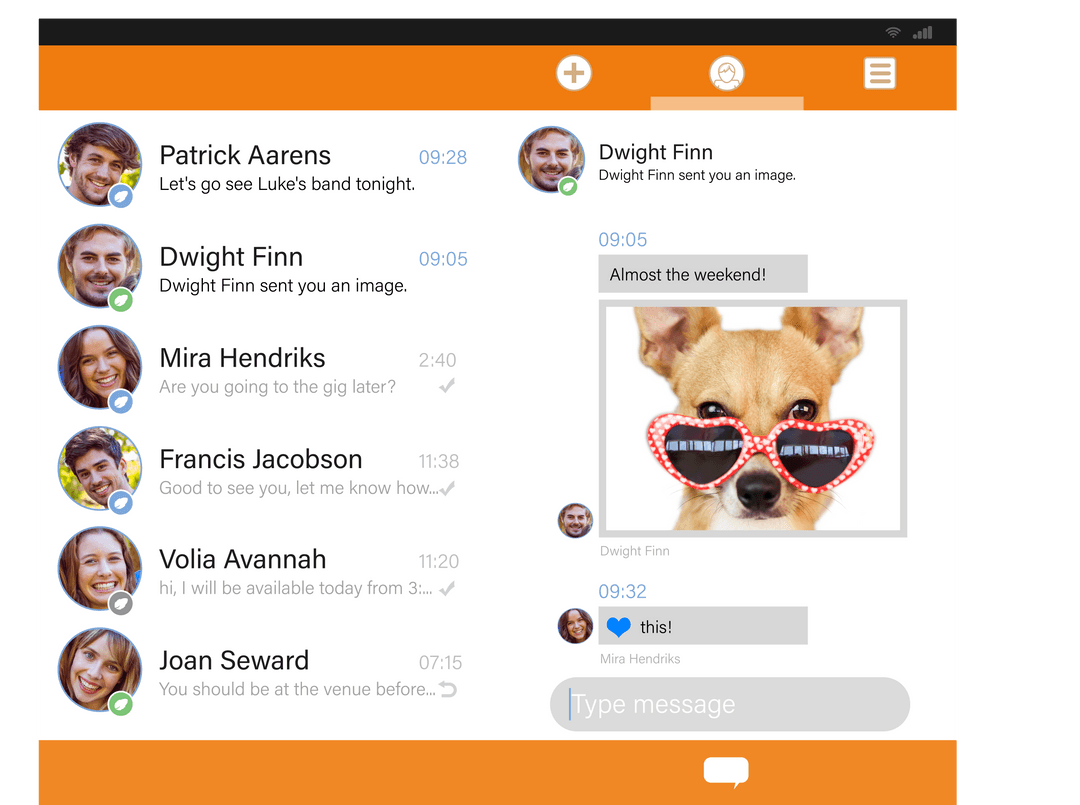Focus the Type message input field
The height and width of the screenshot is (805, 1080).
pyautogui.click(x=729, y=704)
